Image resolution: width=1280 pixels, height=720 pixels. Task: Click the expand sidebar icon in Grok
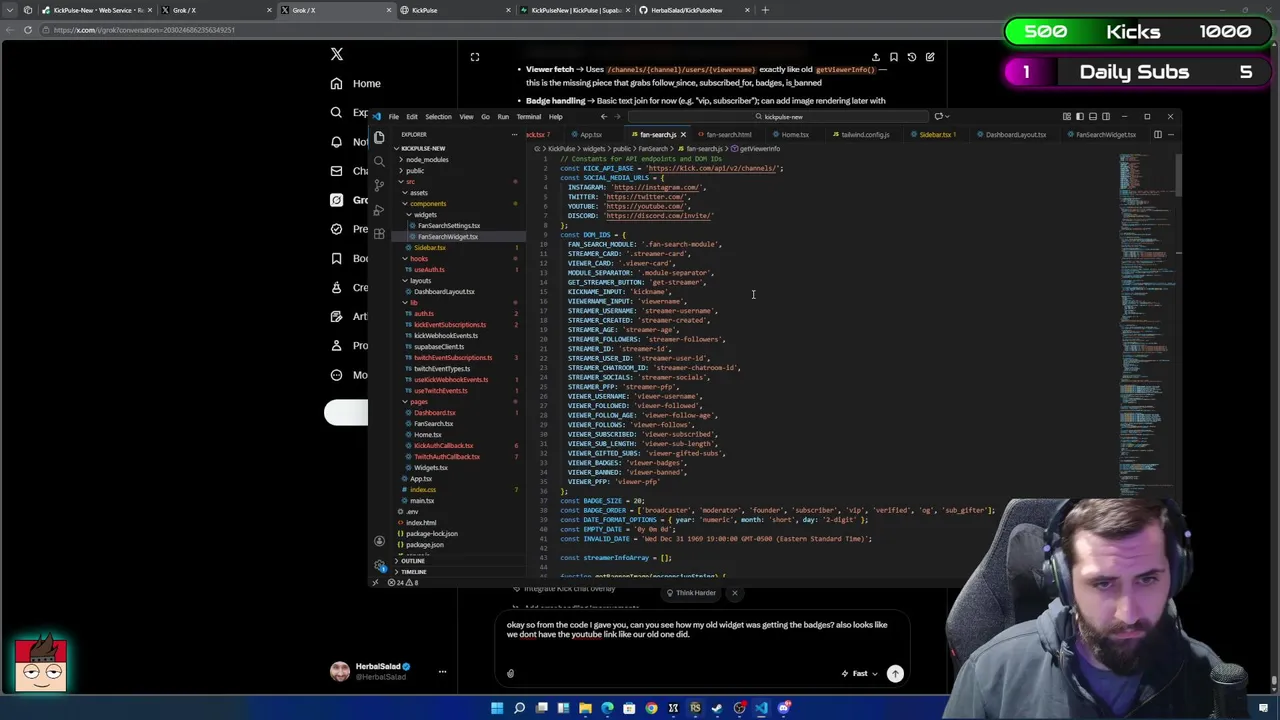click(475, 57)
